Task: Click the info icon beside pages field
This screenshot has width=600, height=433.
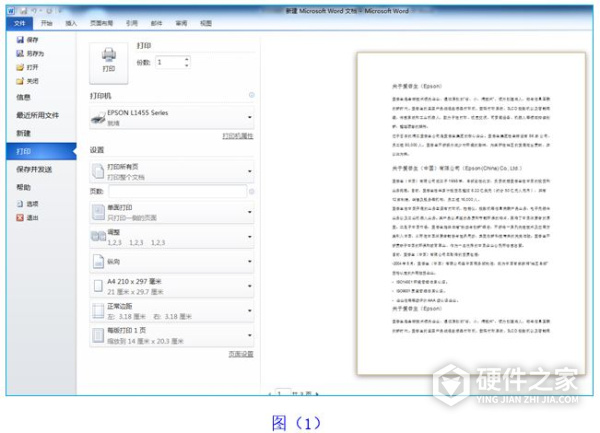Action: click(x=251, y=191)
